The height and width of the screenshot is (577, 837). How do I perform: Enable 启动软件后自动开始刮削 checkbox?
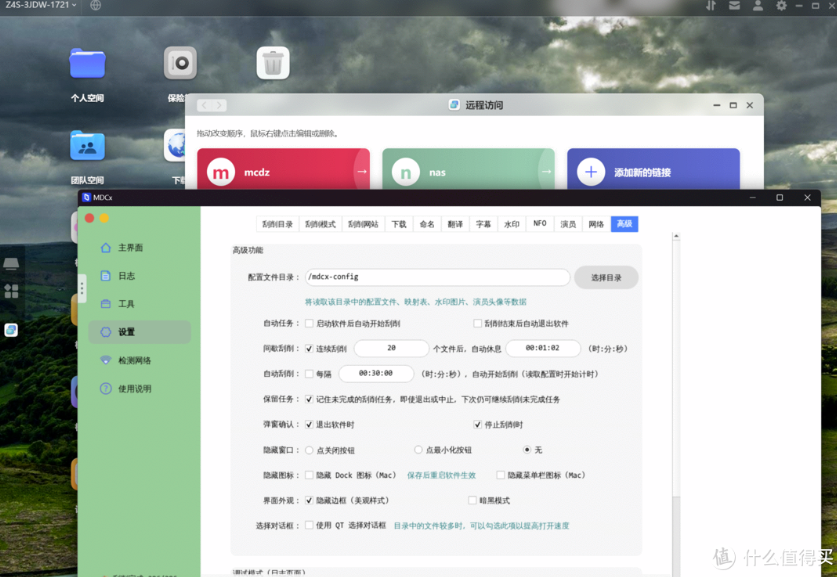coord(309,323)
